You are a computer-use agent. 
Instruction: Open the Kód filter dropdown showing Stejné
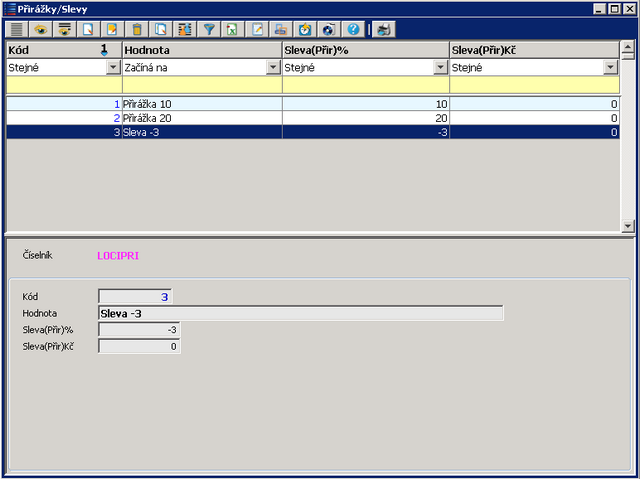[x=113, y=67]
